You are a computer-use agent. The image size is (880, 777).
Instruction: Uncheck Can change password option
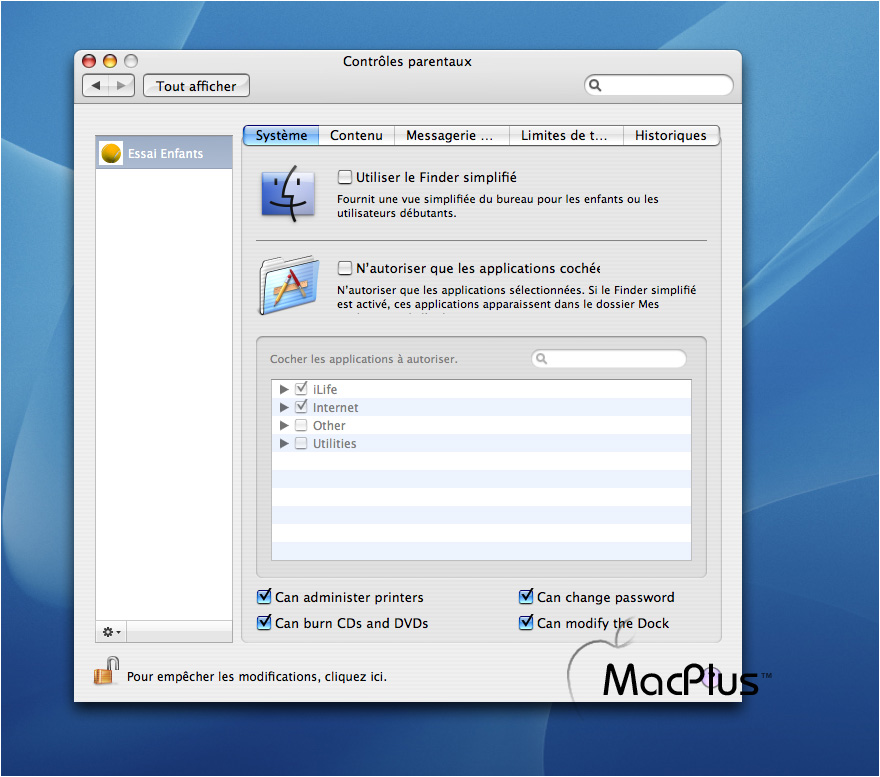coord(526,597)
